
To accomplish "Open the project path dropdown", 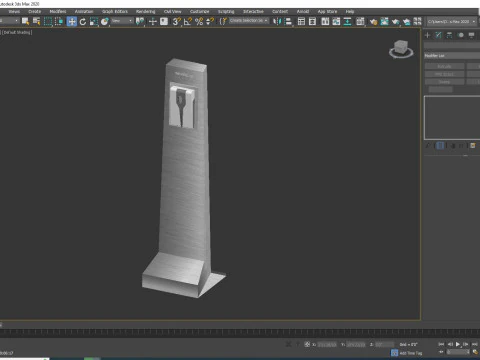I will (452, 21).
